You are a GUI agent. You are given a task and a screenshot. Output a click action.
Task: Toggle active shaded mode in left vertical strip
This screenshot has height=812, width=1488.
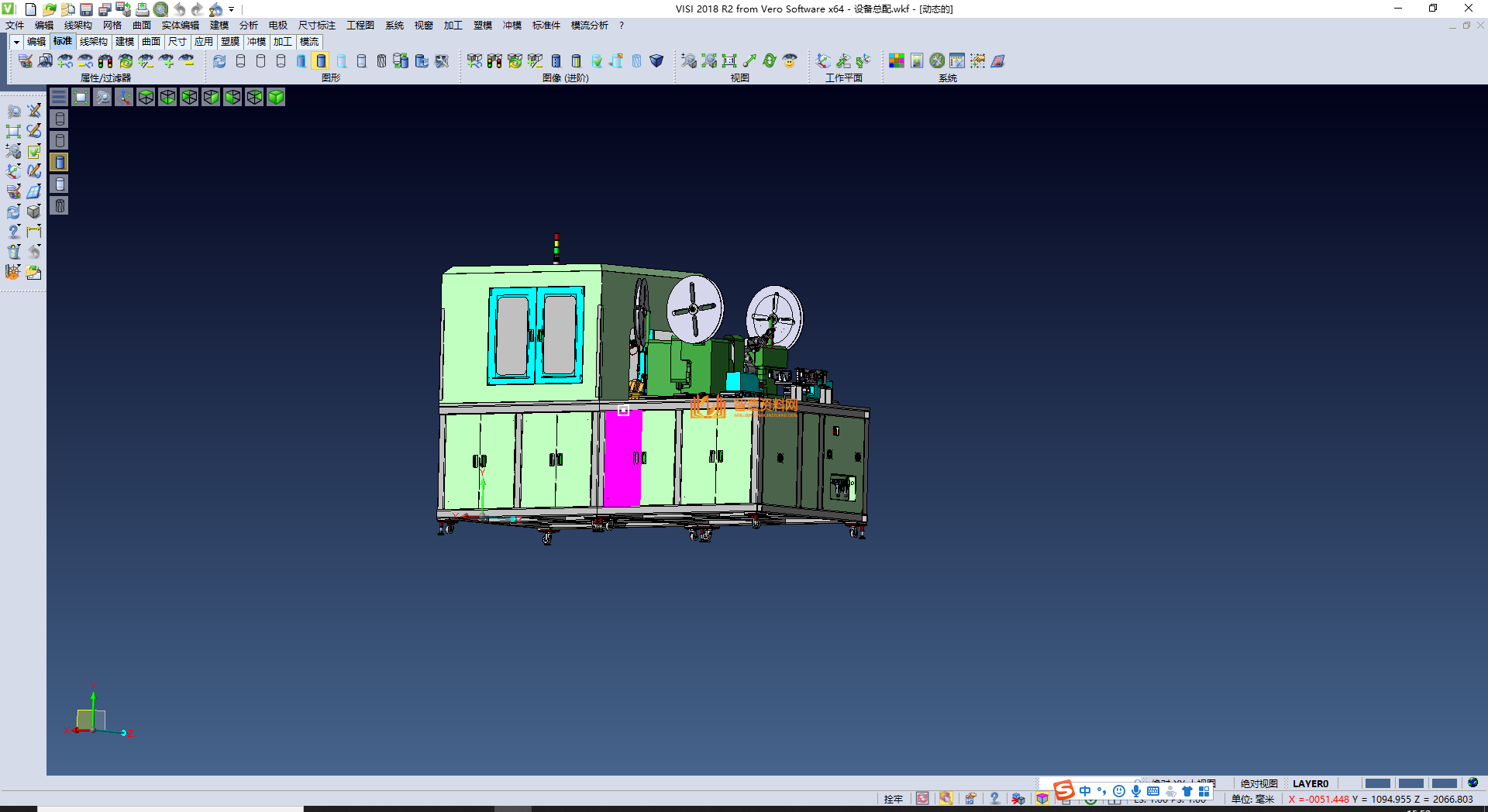[60, 162]
